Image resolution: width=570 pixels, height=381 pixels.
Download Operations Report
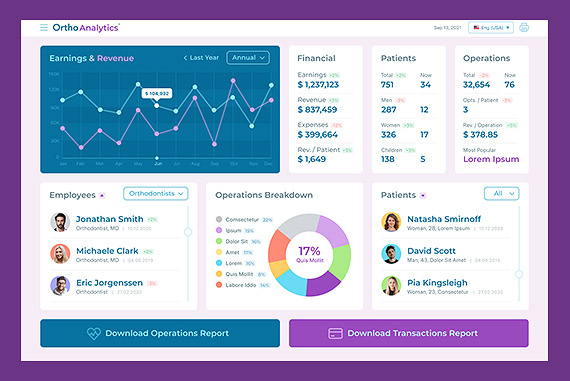160,333
